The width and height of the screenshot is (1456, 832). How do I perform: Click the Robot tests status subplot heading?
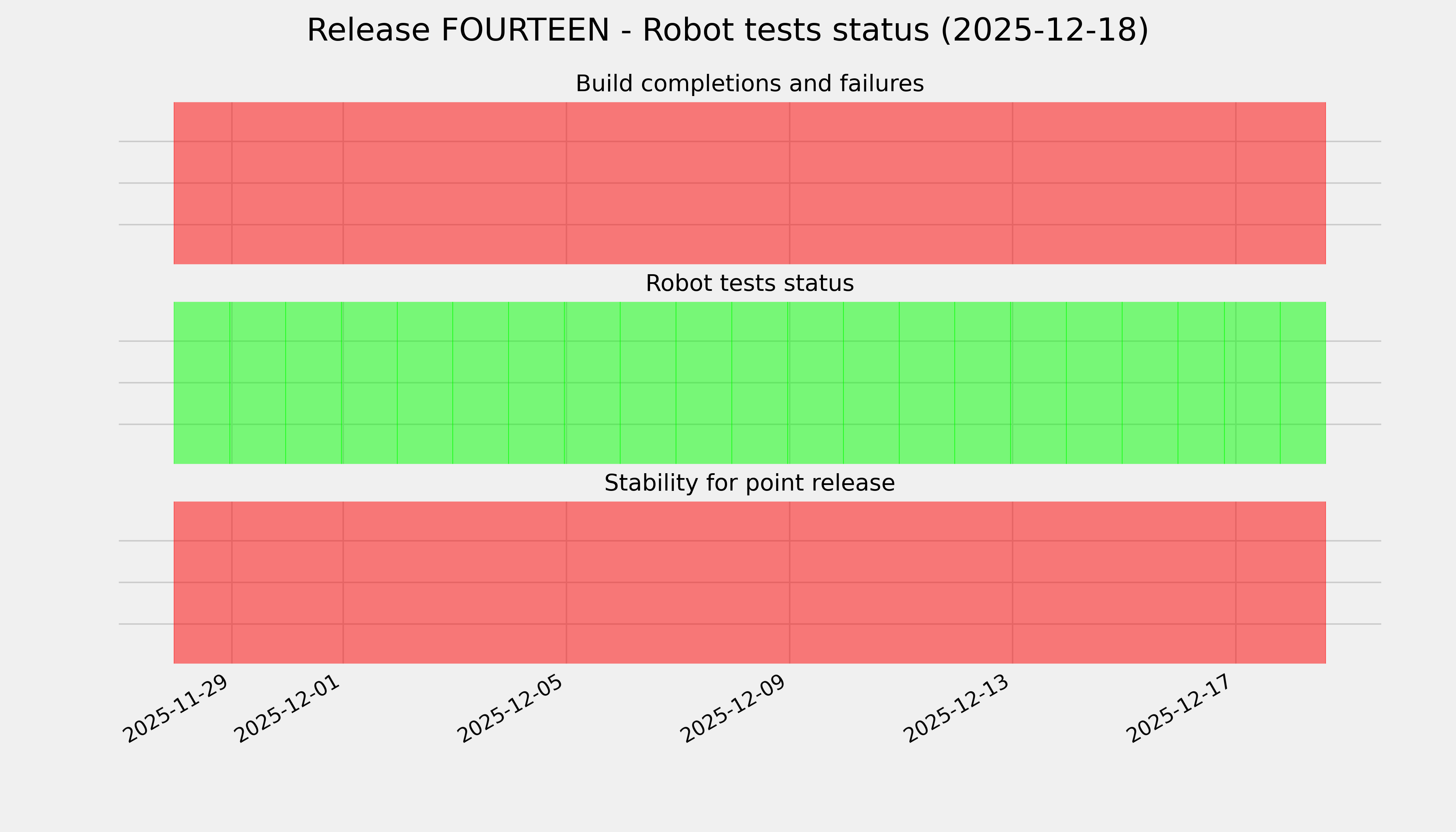click(x=749, y=284)
